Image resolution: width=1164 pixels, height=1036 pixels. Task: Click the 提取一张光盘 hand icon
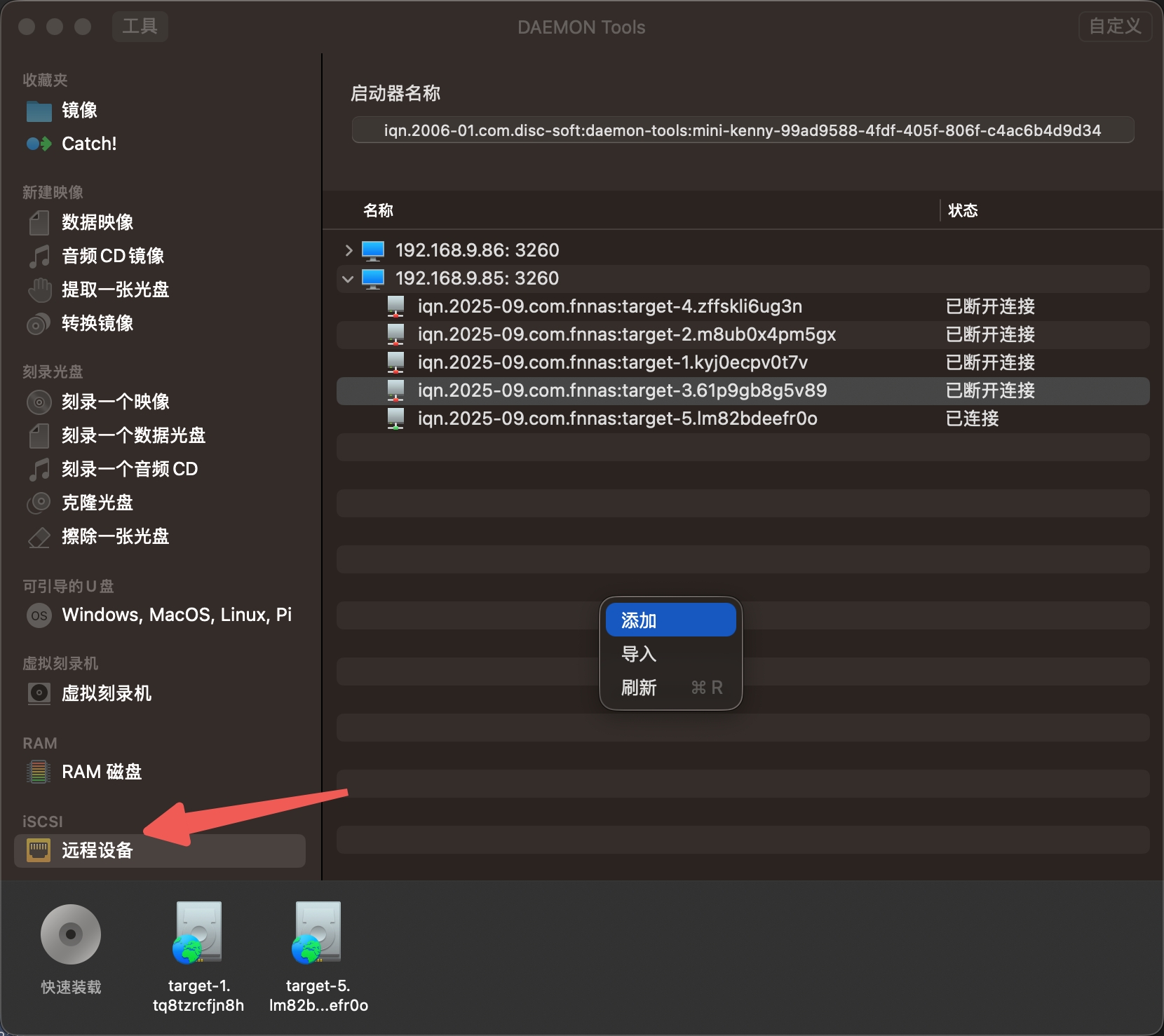click(39, 289)
